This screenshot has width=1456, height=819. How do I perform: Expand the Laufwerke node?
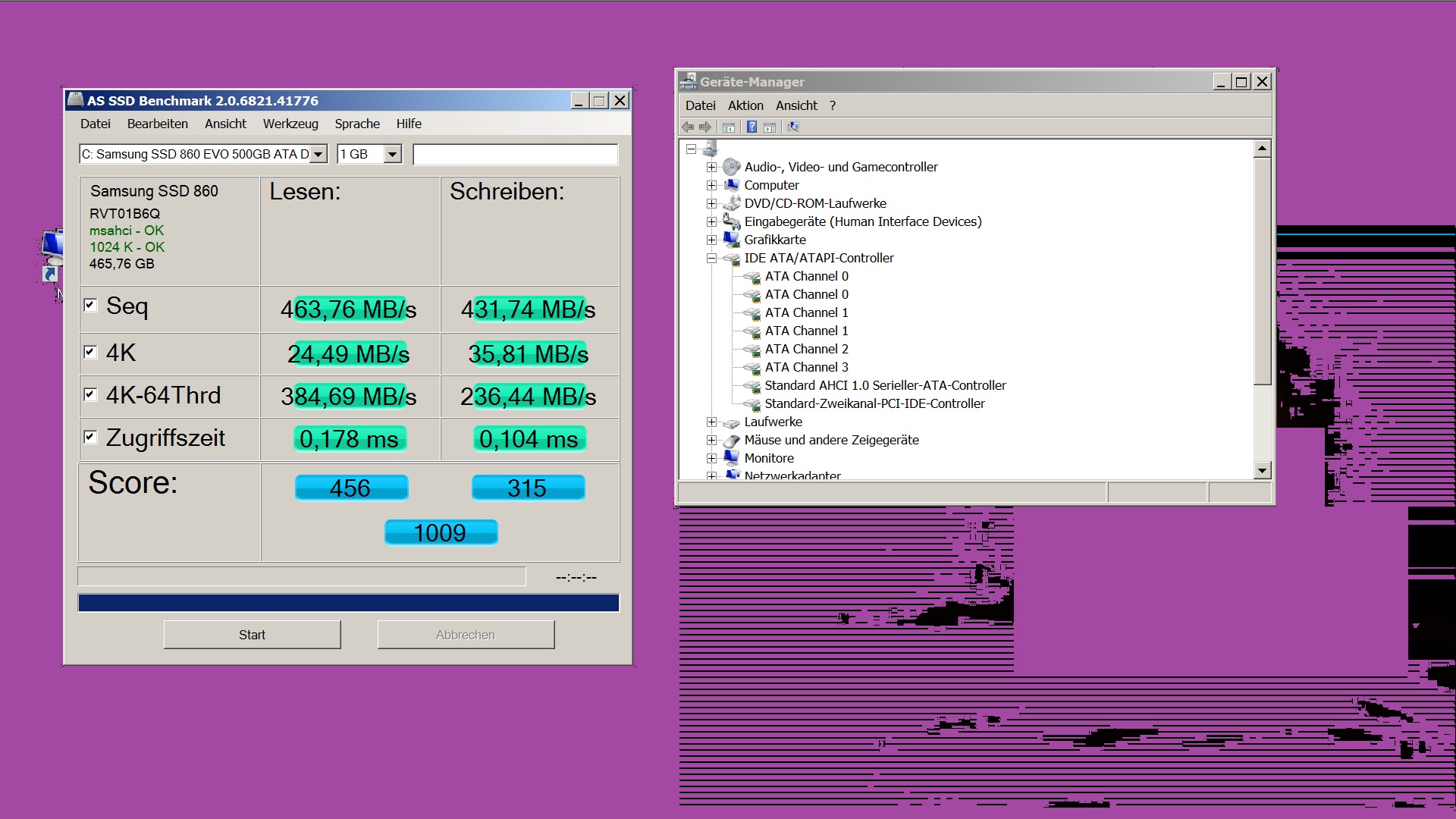tap(711, 422)
